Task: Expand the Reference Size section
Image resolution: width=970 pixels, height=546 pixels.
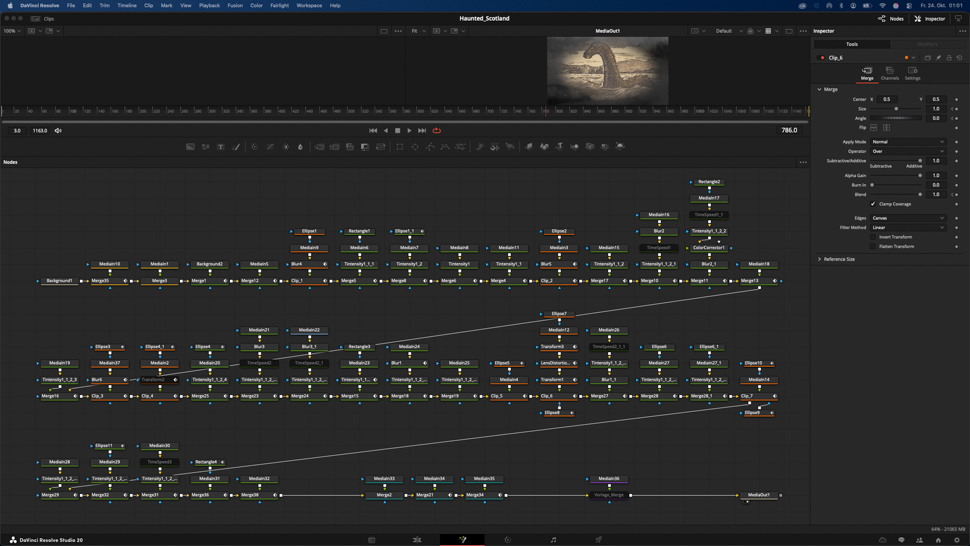Action: (820, 259)
